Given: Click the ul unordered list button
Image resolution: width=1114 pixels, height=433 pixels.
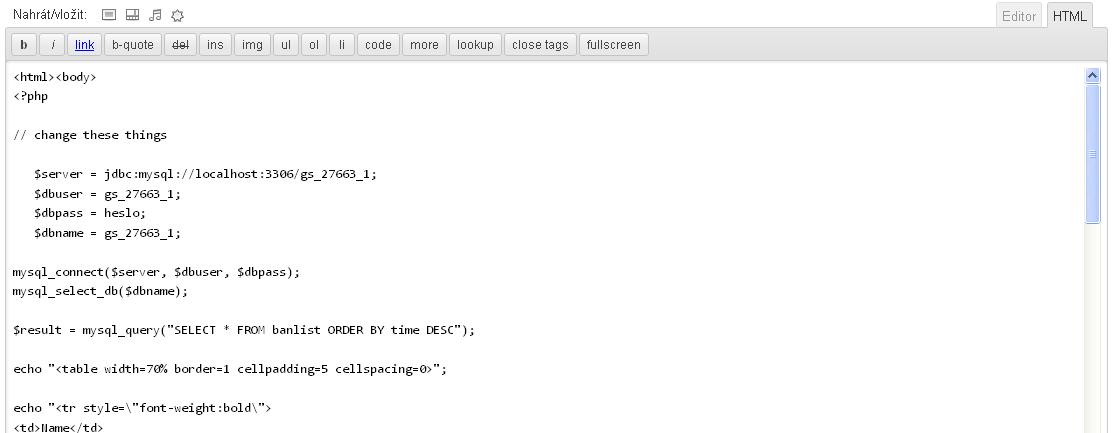Looking at the screenshot, I should 286,45.
